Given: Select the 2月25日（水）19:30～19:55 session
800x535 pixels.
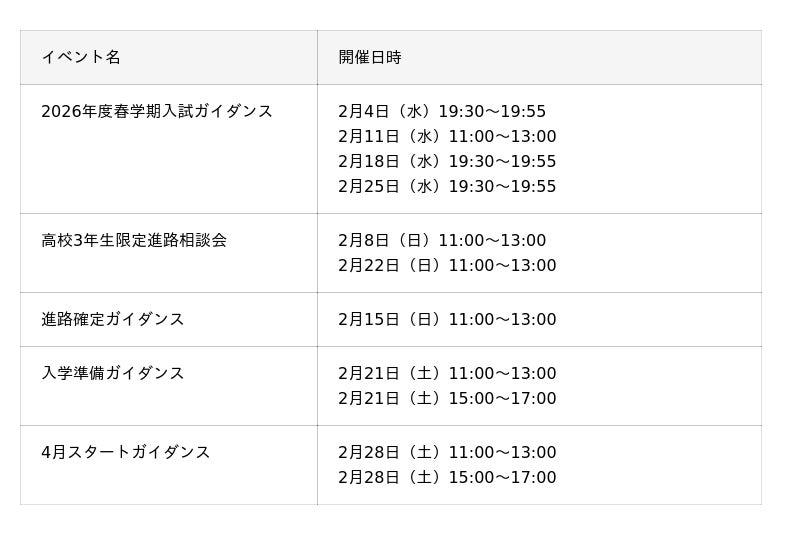Looking at the screenshot, I should (447, 186).
